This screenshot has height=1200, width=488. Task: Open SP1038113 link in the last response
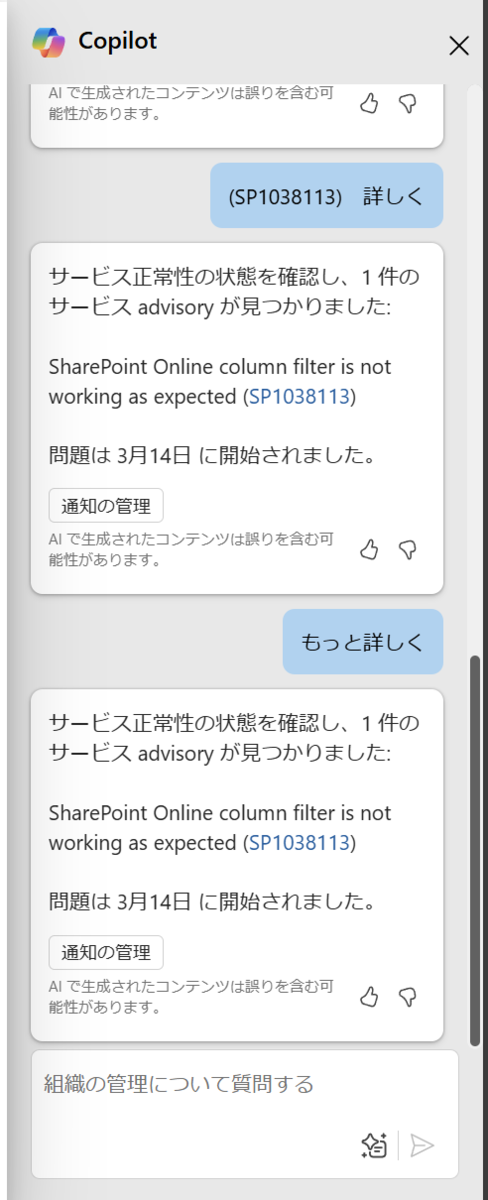(299, 842)
